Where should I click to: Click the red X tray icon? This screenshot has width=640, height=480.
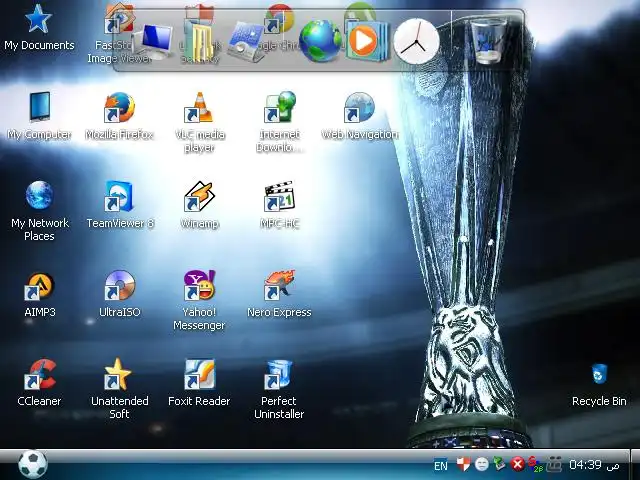coord(518,464)
